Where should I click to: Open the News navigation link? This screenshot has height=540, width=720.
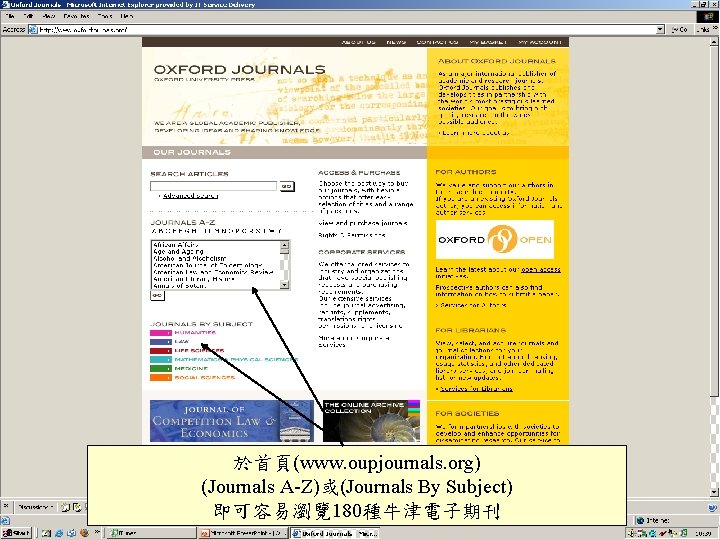tap(396, 42)
